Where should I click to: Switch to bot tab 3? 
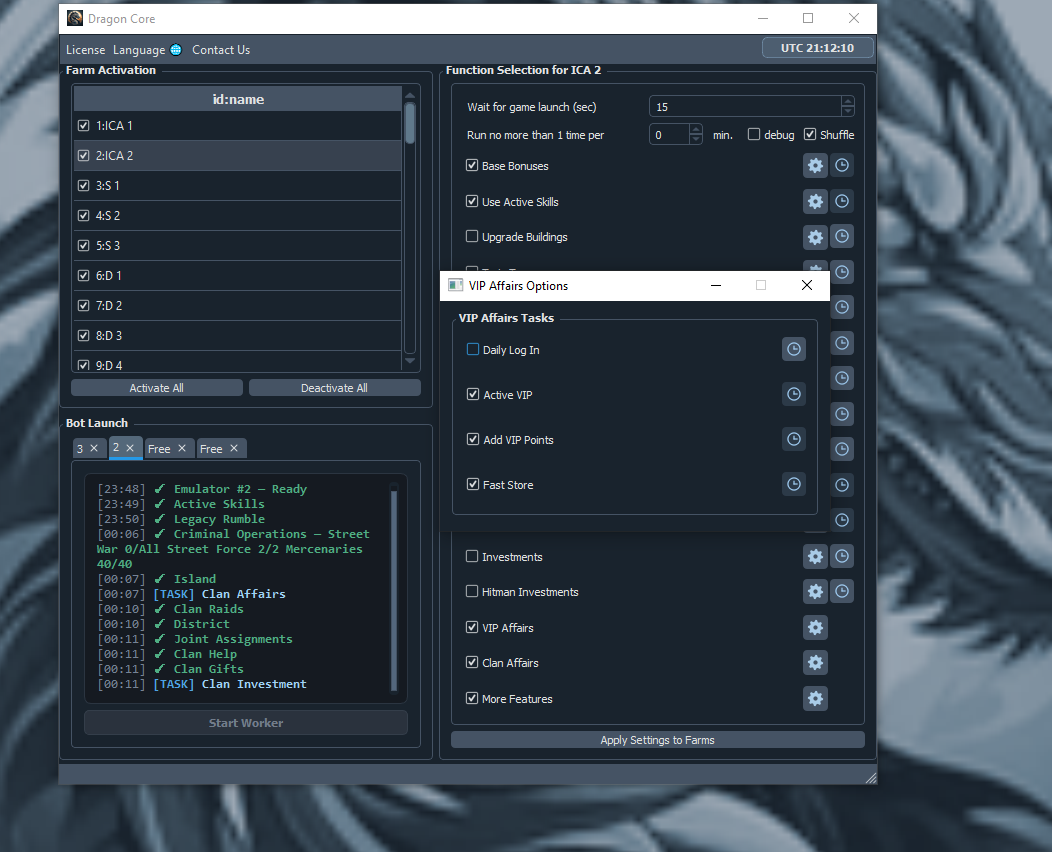click(x=81, y=448)
